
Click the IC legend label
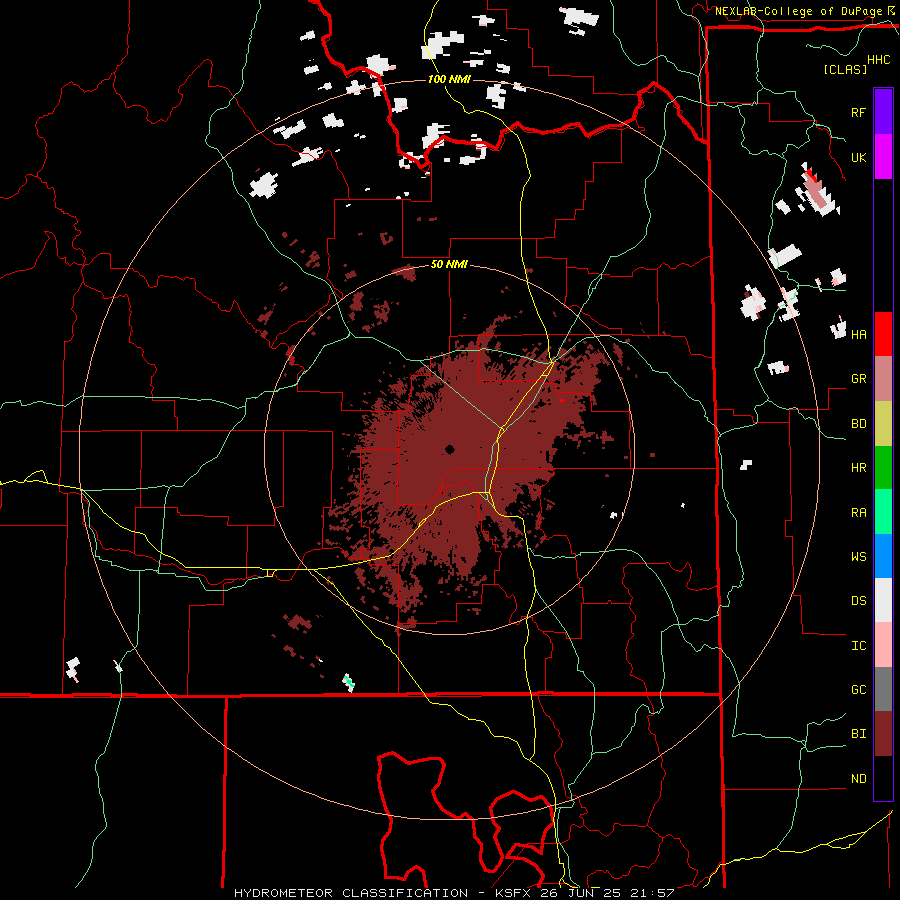coord(858,646)
